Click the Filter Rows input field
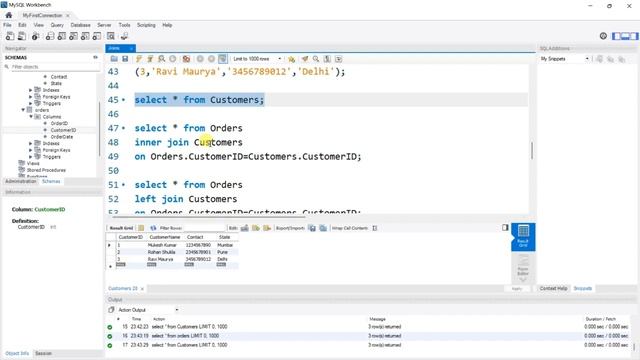The height and width of the screenshot is (360, 640). [204, 228]
